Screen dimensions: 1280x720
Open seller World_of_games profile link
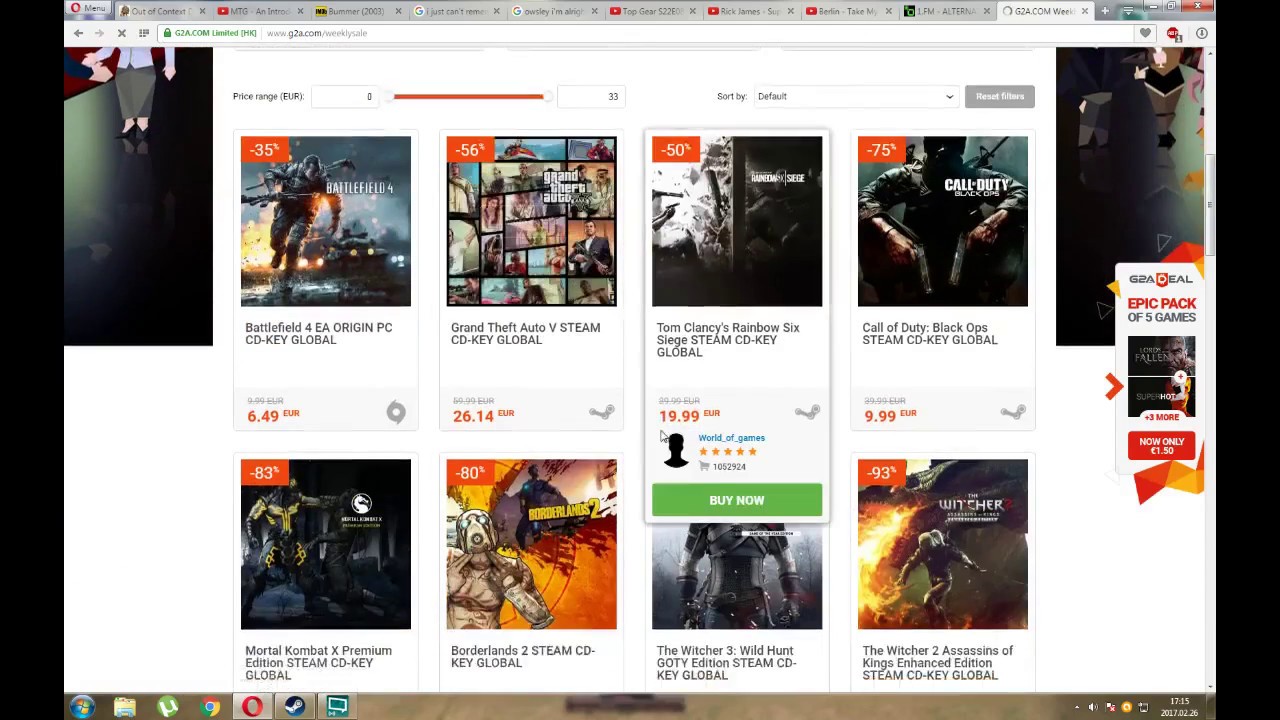[x=731, y=438]
